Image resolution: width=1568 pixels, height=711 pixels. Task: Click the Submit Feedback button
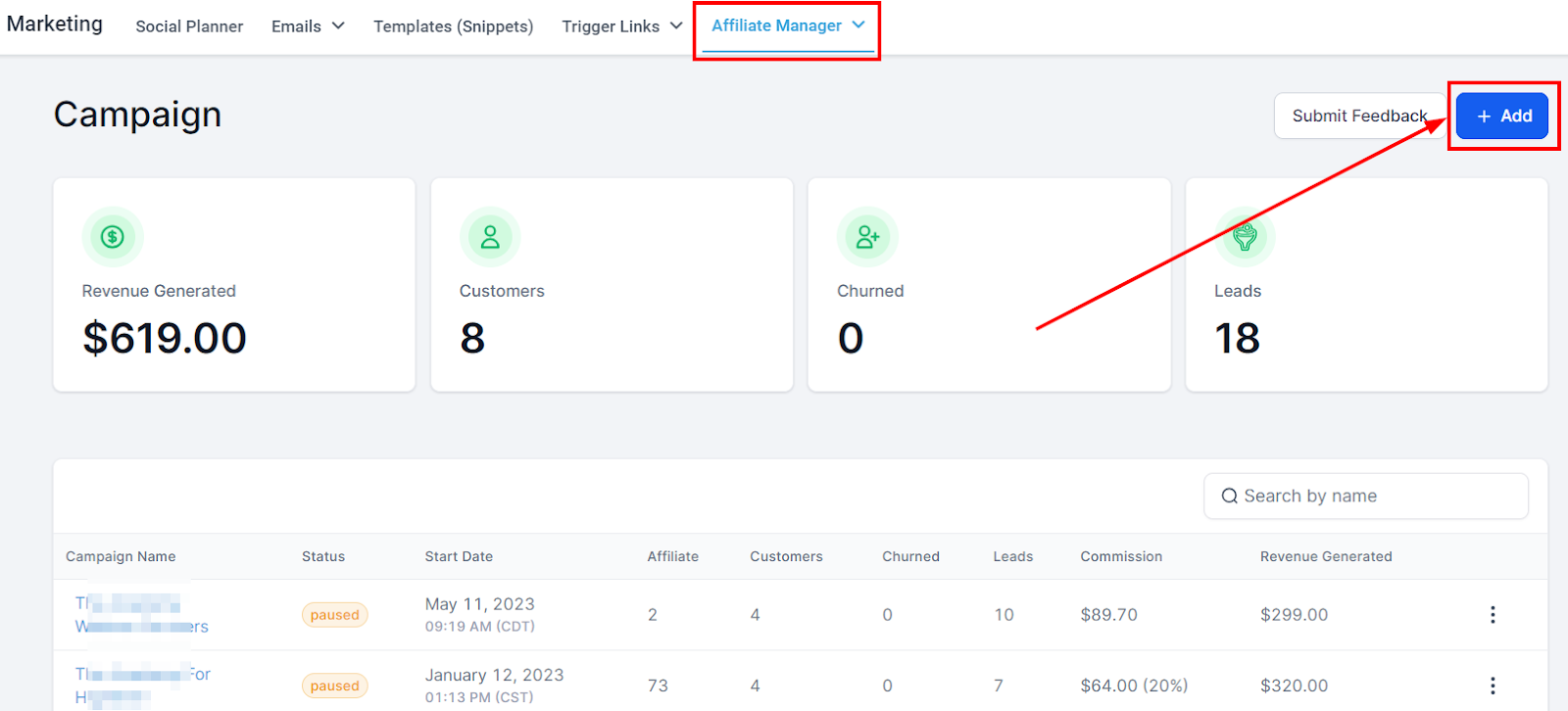(x=1359, y=116)
